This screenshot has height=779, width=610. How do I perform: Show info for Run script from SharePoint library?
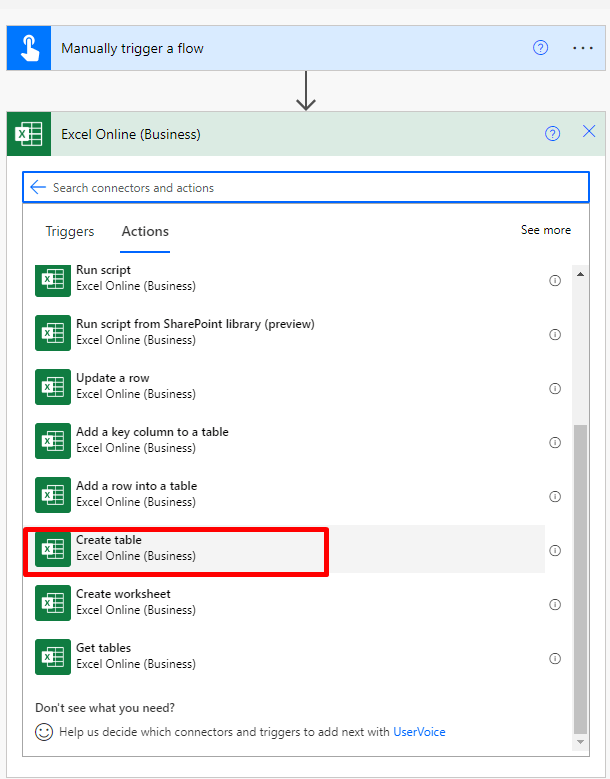(x=555, y=334)
